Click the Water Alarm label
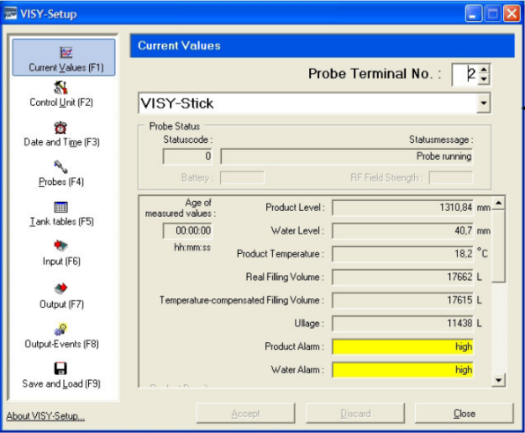The height and width of the screenshot is (433, 525). click(297, 370)
